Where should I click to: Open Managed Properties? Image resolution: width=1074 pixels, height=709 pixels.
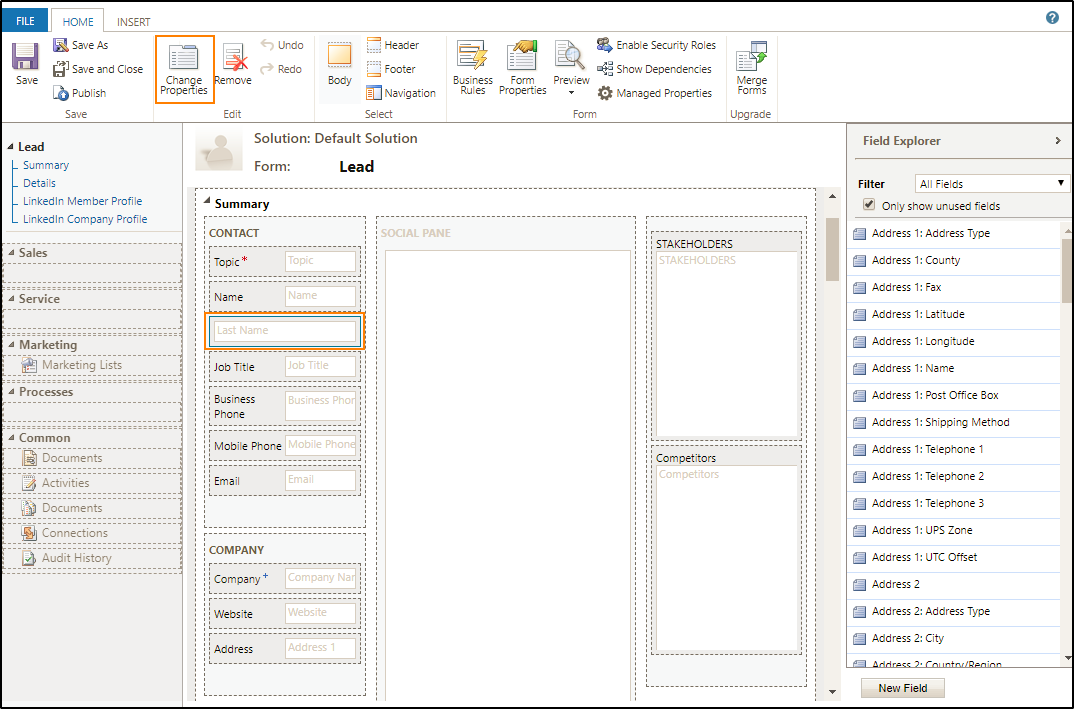(x=654, y=93)
